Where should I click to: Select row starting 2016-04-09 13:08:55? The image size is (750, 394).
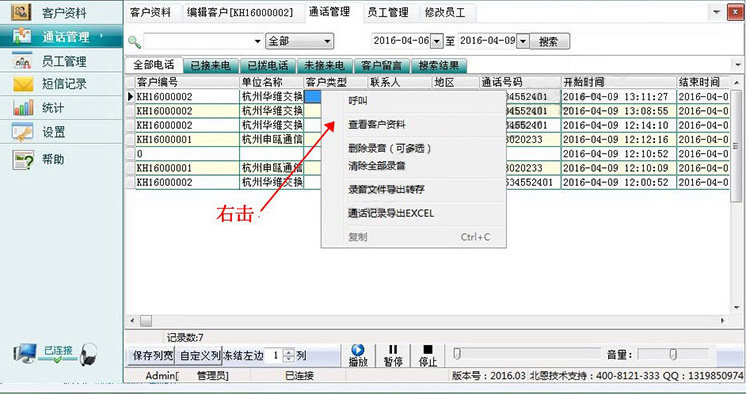point(427,111)
